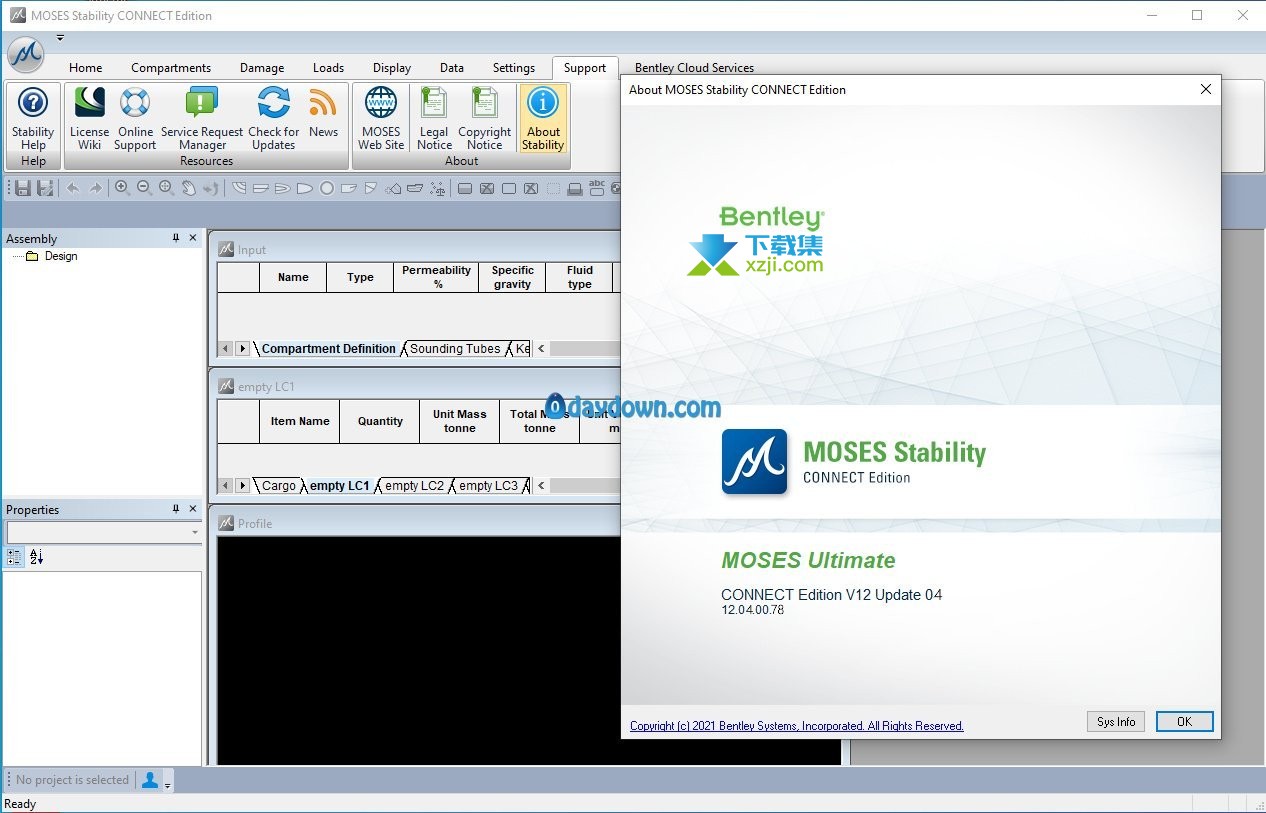Viewport: 1266px width, 813px height.
Task: Click the Unit Mass tonne header
Action: (x=460, y=421)
